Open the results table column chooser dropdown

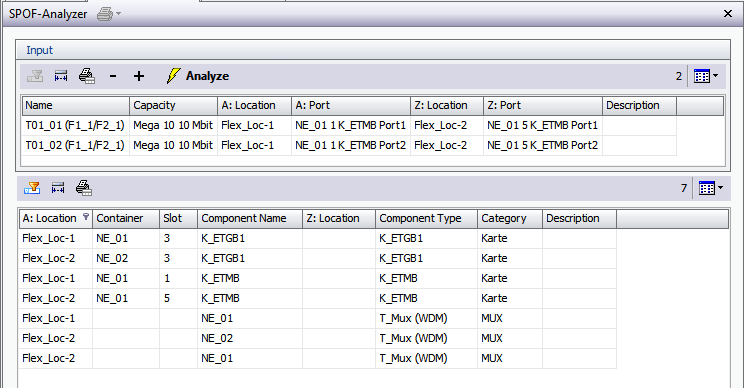coord(711,188)
